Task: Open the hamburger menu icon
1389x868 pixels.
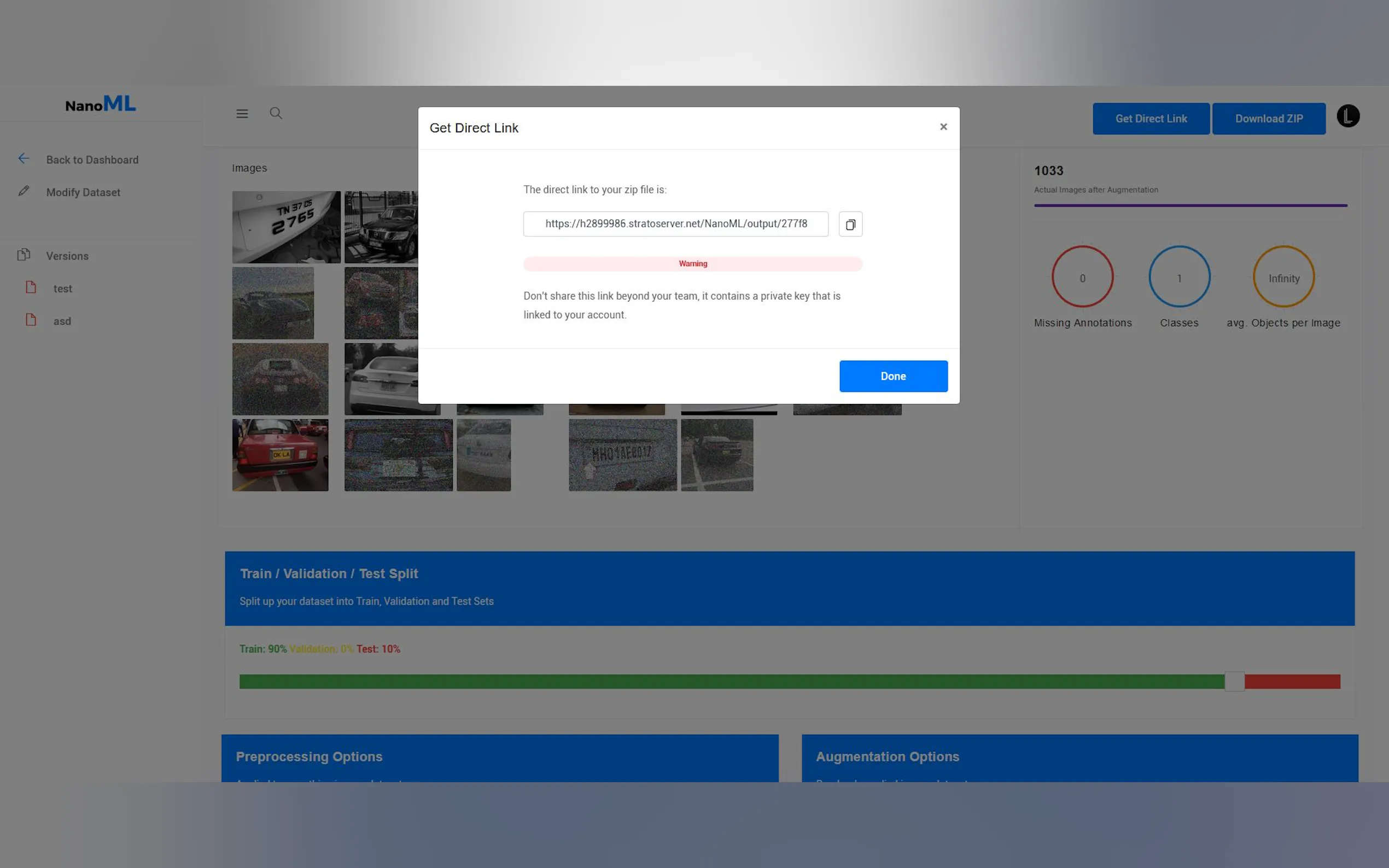Action: pos(242,114)
